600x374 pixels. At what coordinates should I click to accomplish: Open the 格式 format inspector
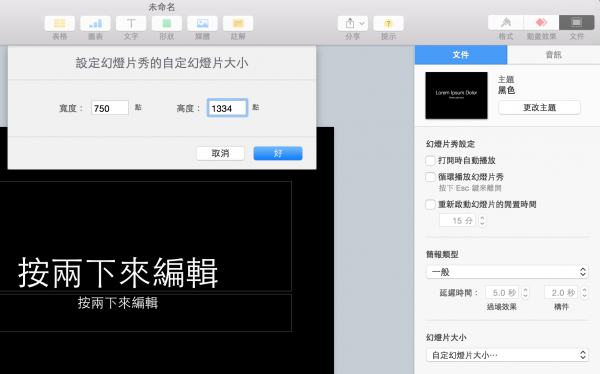[505, 23]
